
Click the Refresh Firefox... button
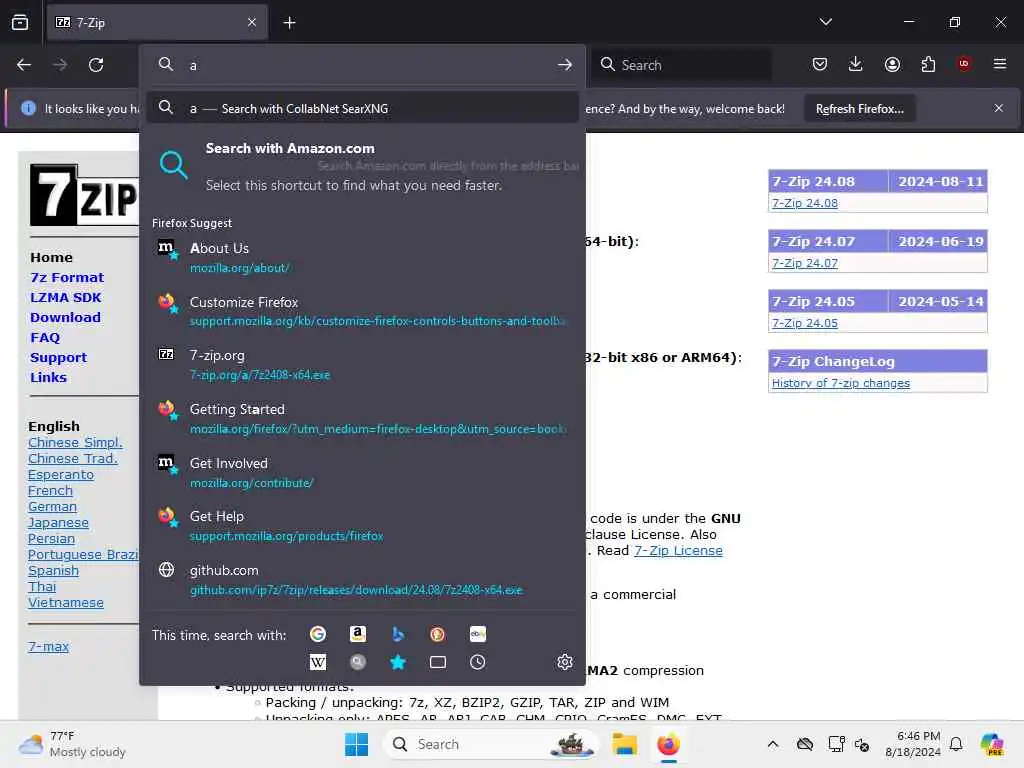coord(859,109)
